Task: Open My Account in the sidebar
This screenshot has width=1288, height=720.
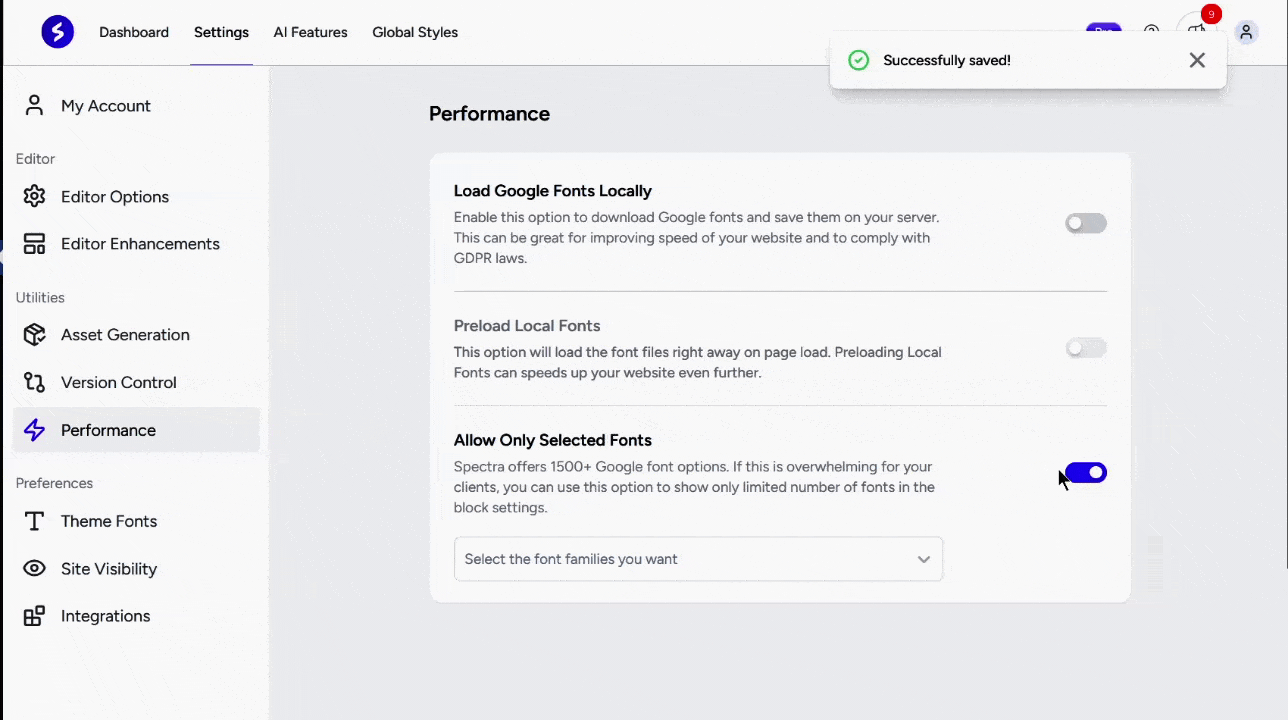Action: click(x=106, y=106)
